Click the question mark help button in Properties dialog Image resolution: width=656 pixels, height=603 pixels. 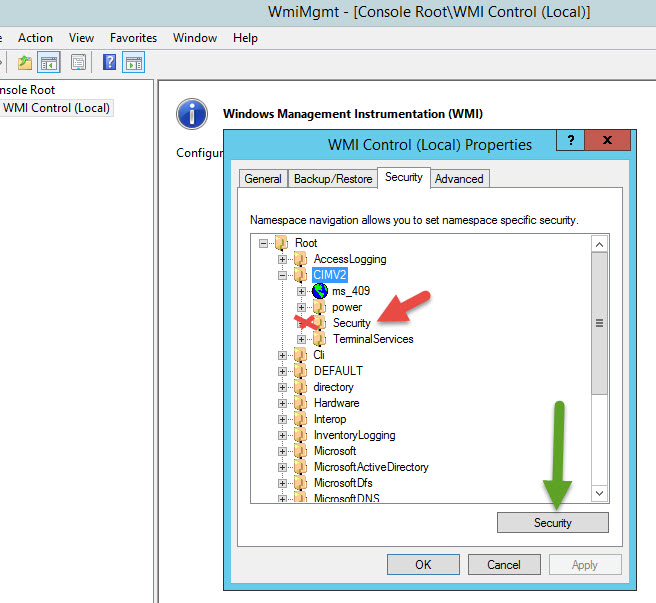coord(571,140)
